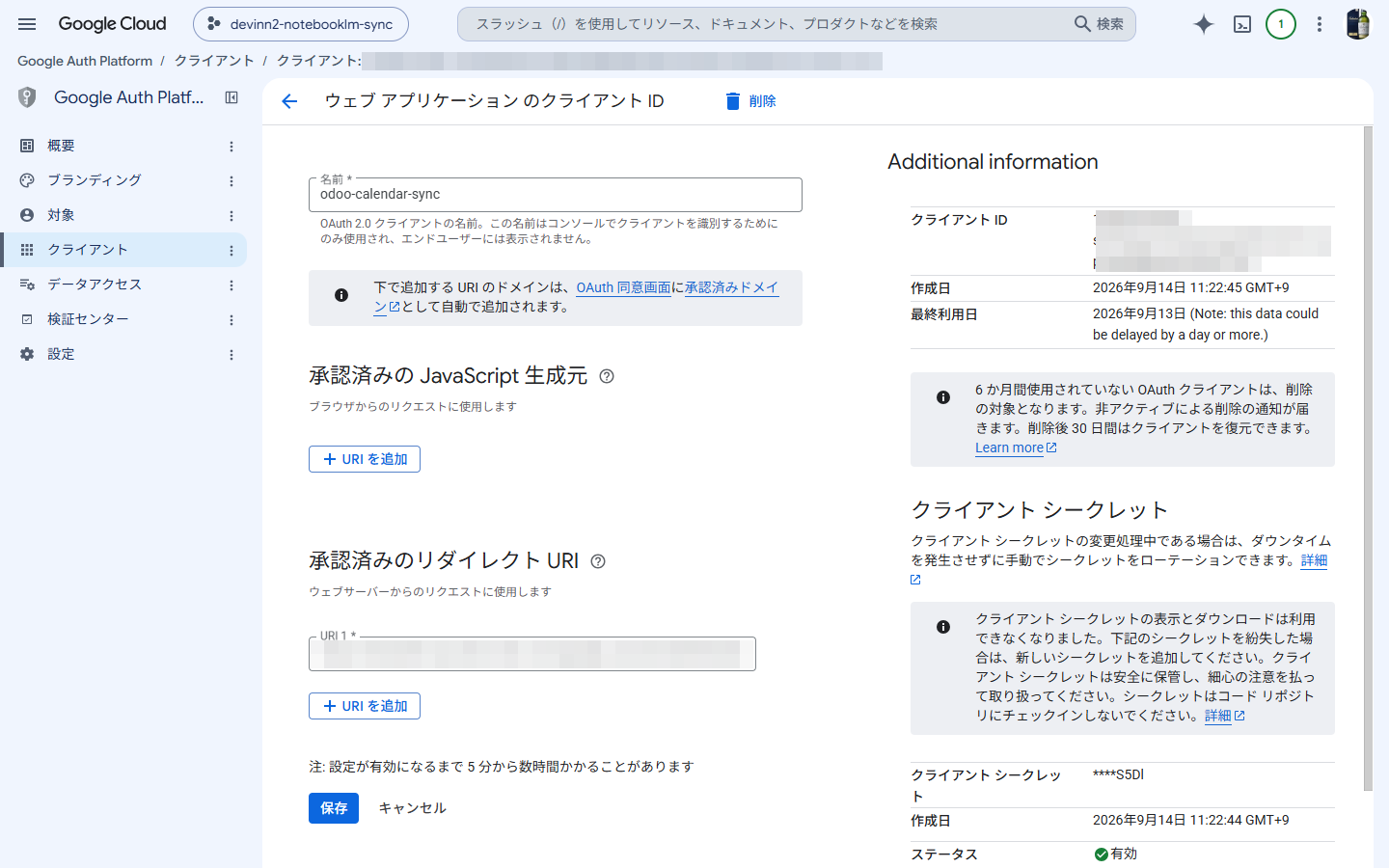1389x868 pixels.
Task: Open the Gemini sparkle assistant icon
Action: [1203, 24]
